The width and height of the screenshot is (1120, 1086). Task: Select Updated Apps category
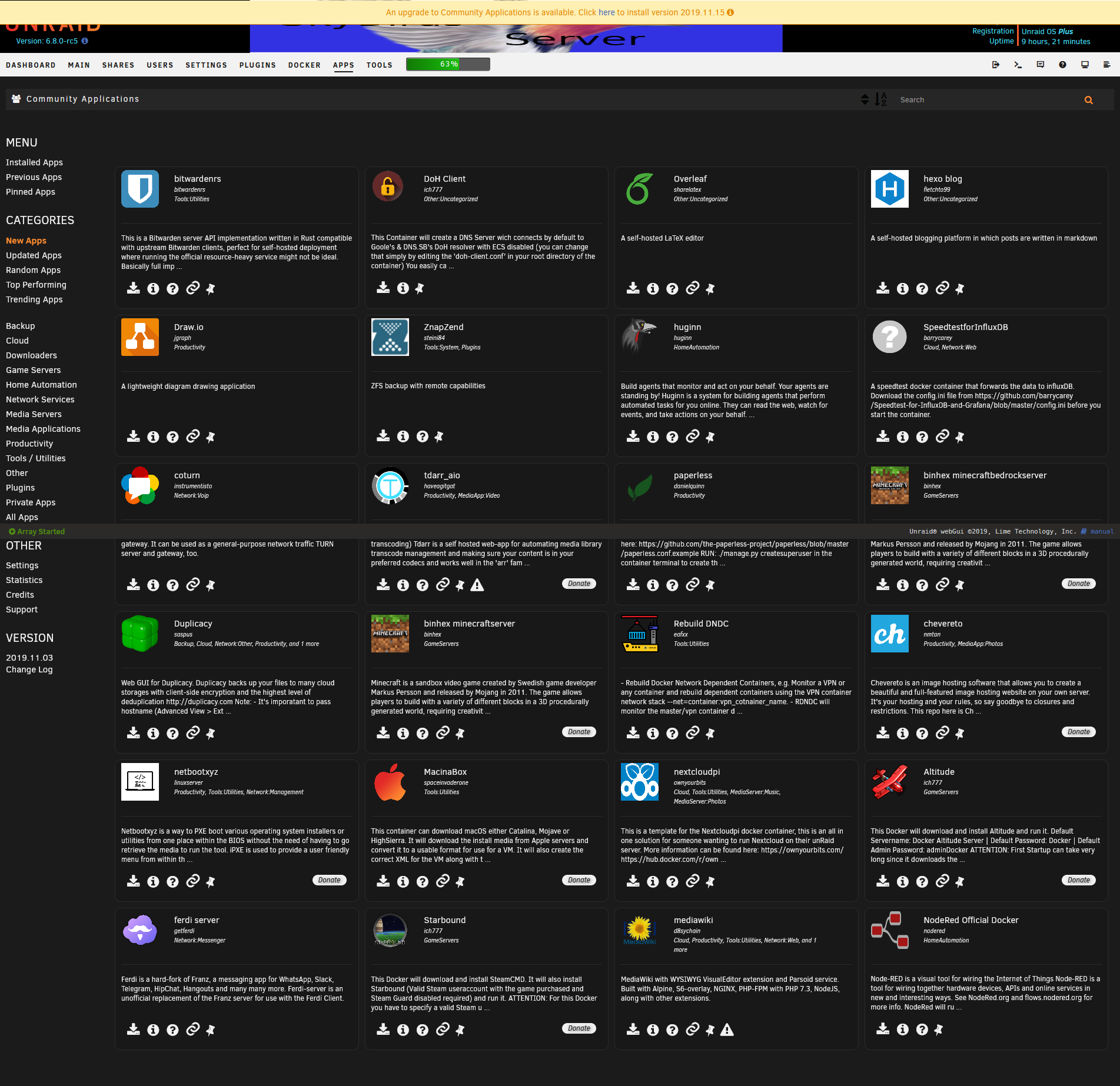[34, 255]
